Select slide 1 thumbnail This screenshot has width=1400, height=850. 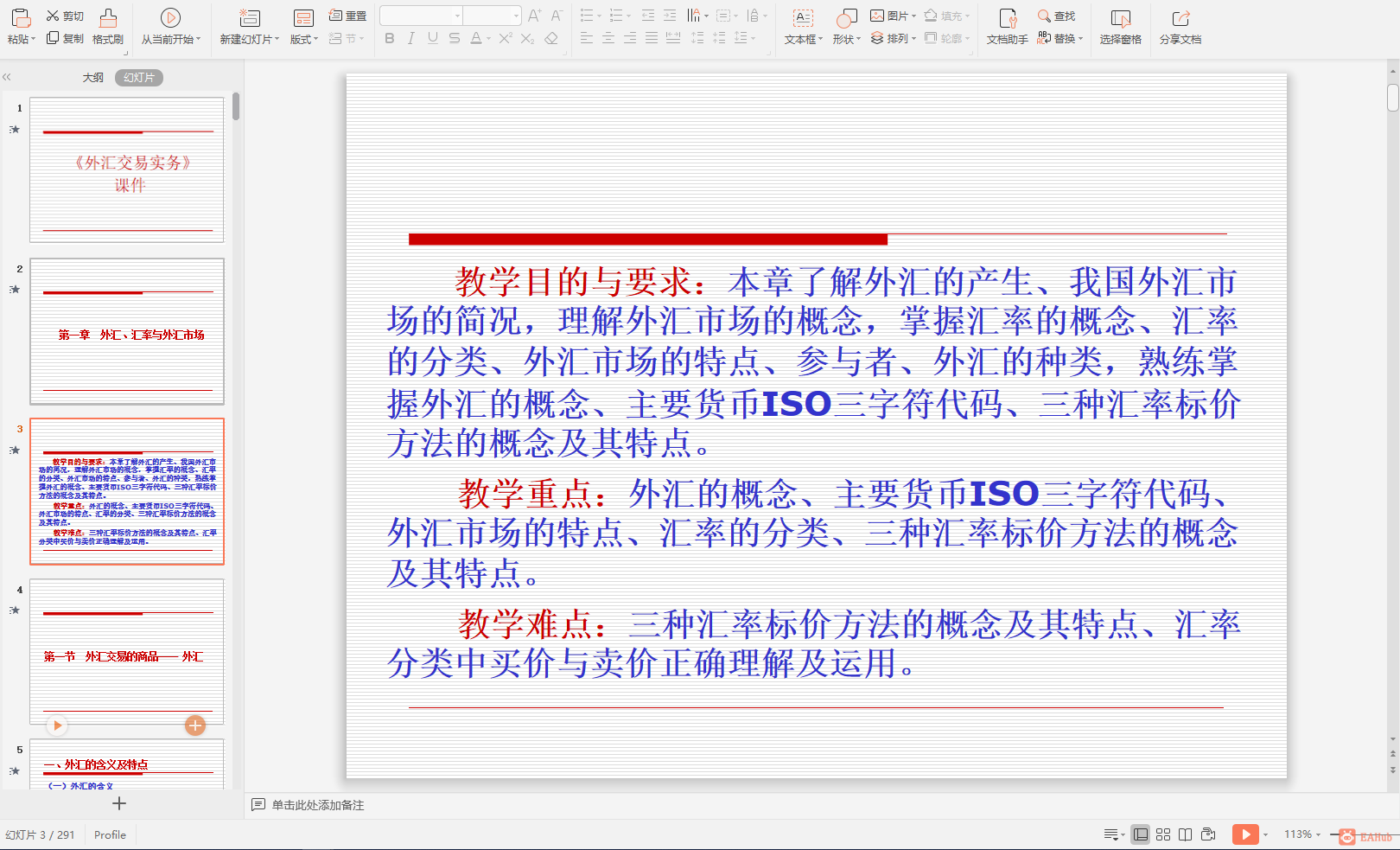127,169
